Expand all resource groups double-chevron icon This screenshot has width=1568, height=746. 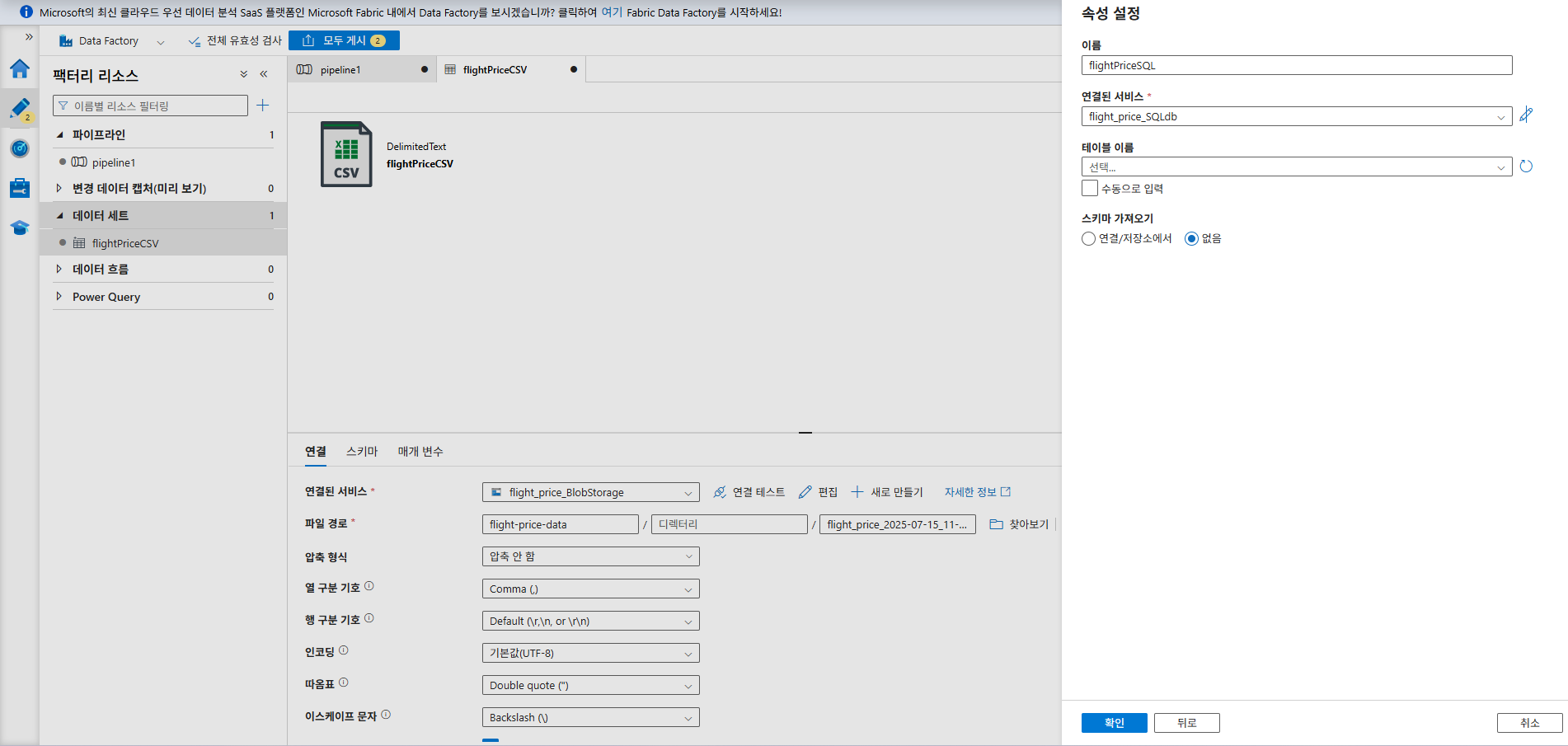[244, 74]
